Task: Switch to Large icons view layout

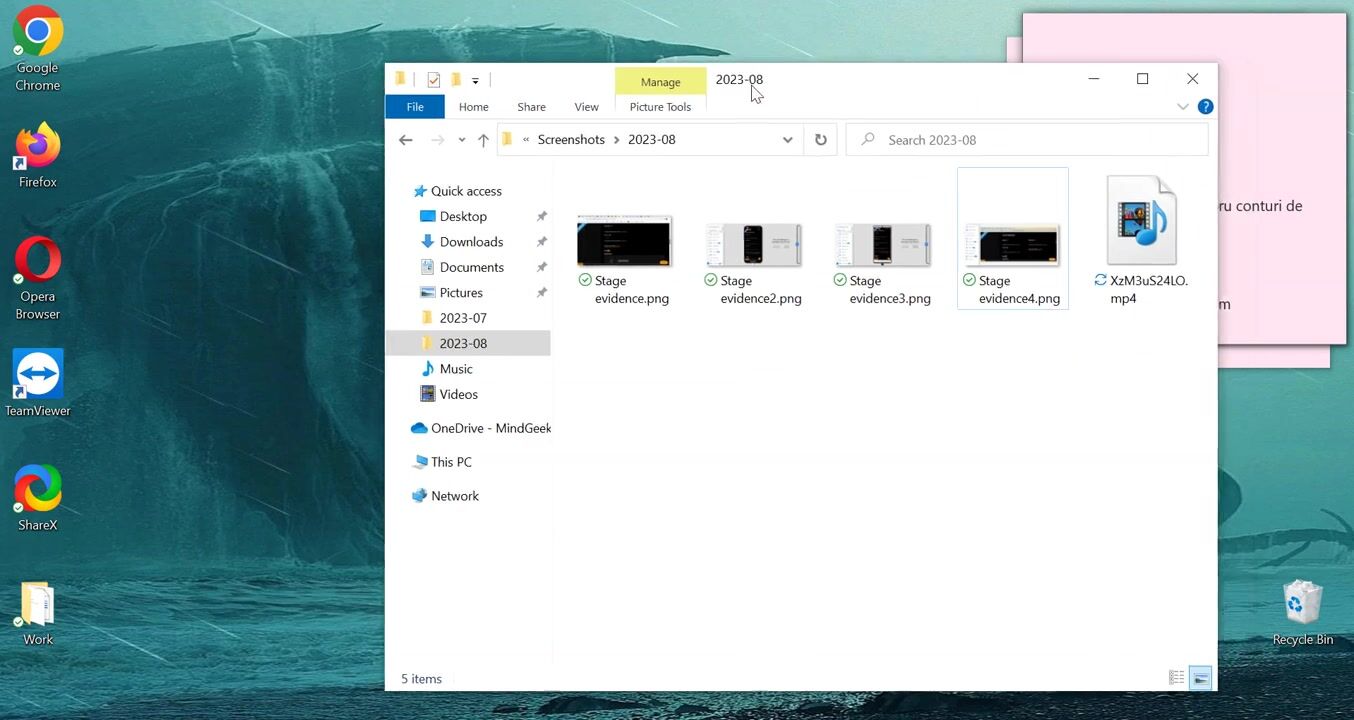Action: point(1200,678)
